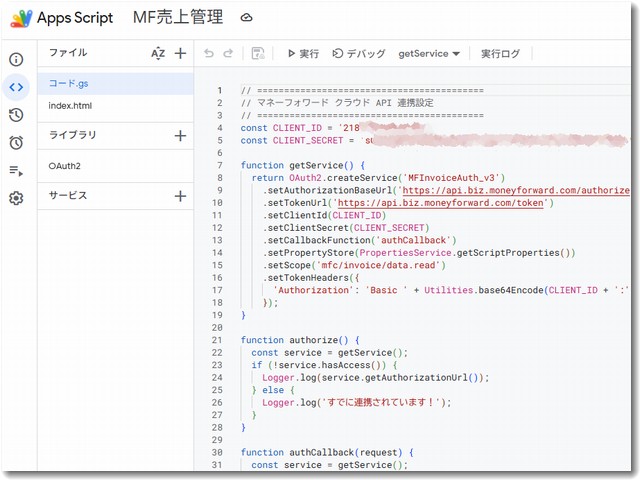640x480 pixels.
Task: Save the project with the disk icon
Action: tap(258, 54)
